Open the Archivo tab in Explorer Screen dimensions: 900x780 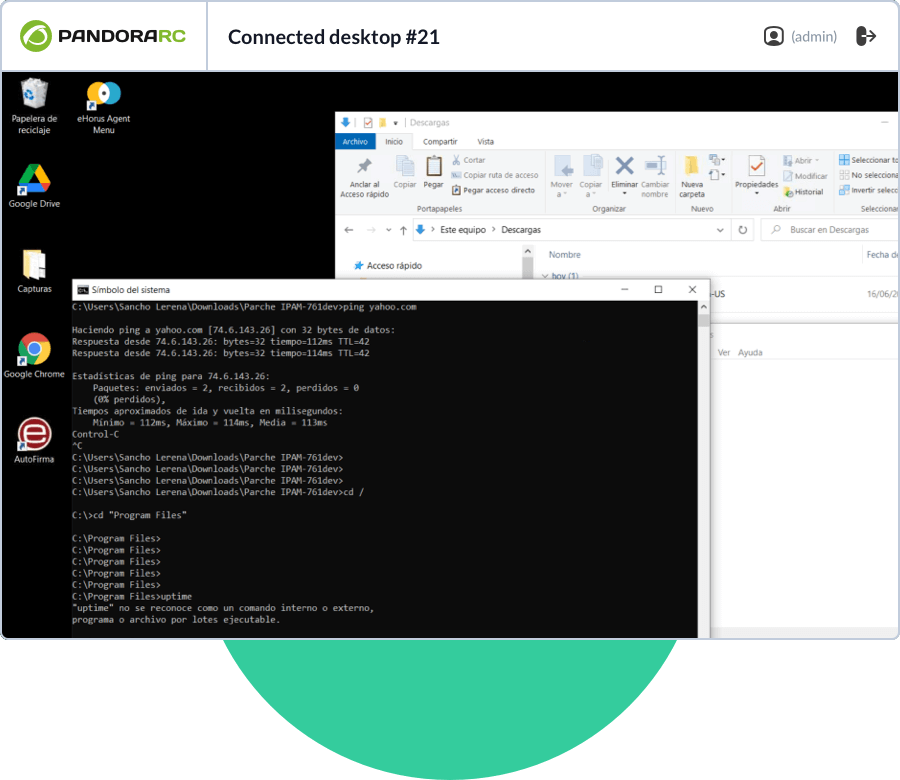point(355,141)
